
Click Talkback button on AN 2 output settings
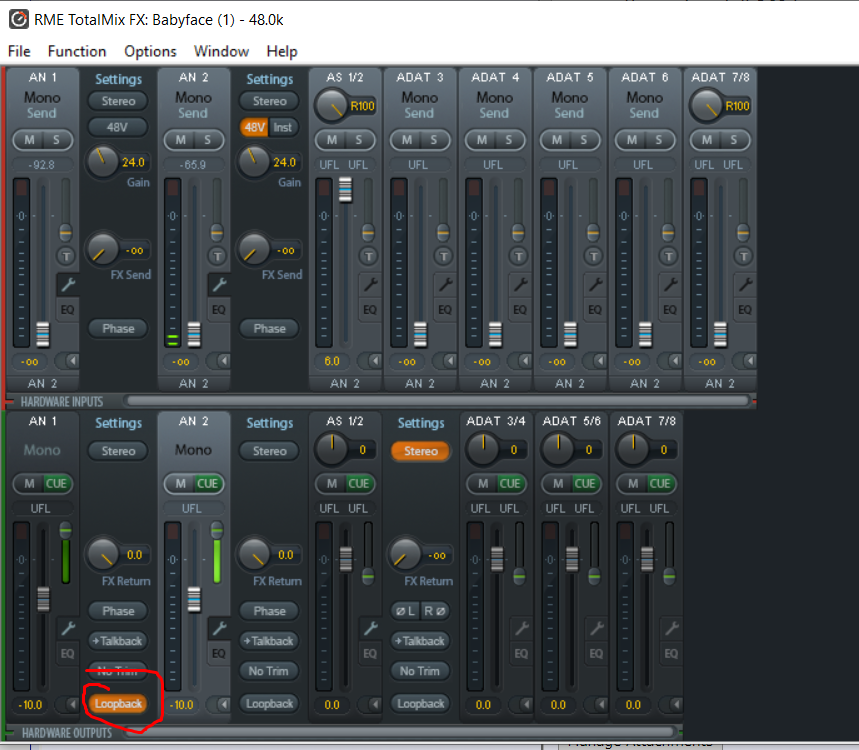pyautogui.click(x=270, y=641)
